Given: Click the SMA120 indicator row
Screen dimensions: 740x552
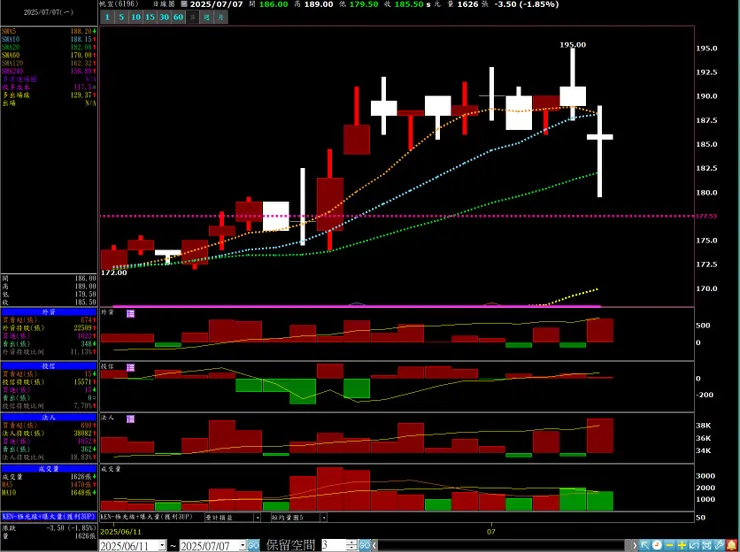Looking at the screenshot, I should click(49, 63).
